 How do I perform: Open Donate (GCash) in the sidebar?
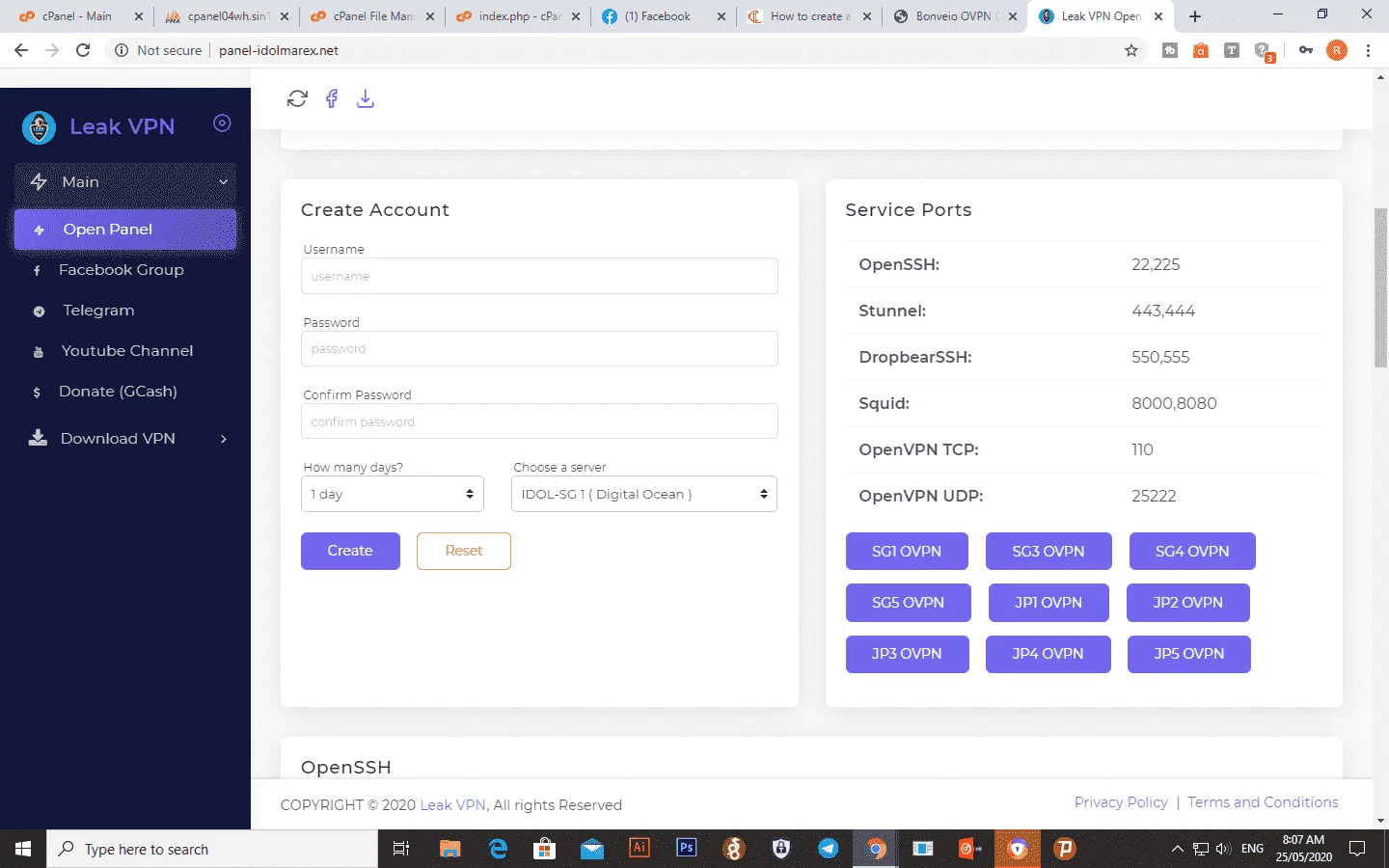tap(118, 392)
